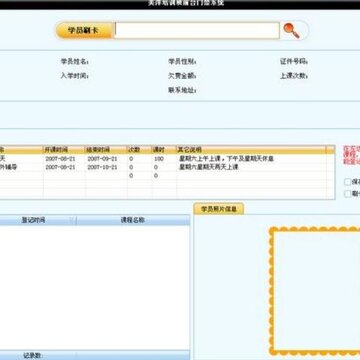Click the 次数 column header
This screenshot has width=360, height=360.
coord(139,150)
